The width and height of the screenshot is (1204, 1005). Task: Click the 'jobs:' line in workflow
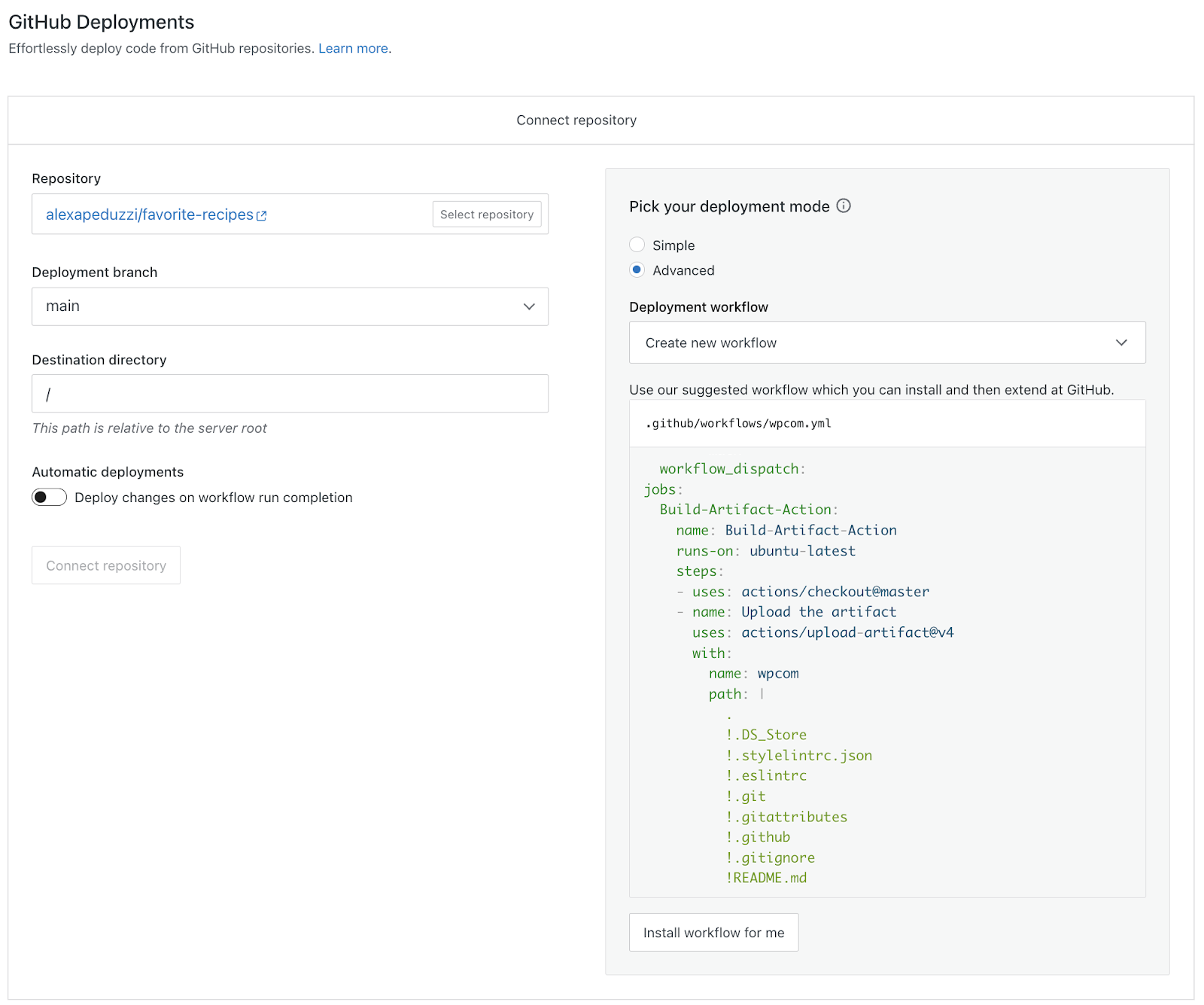663,489
